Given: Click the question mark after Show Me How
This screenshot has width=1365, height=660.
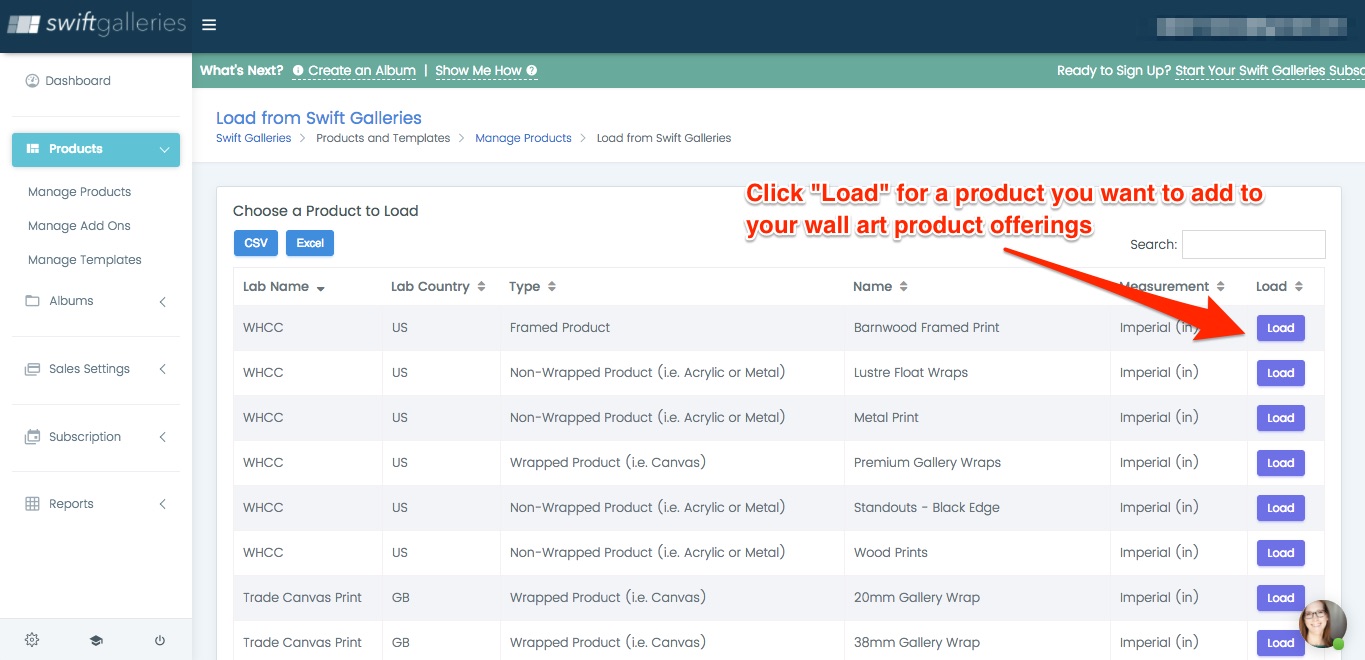Looking at the screenshot, I should point(532,71).
